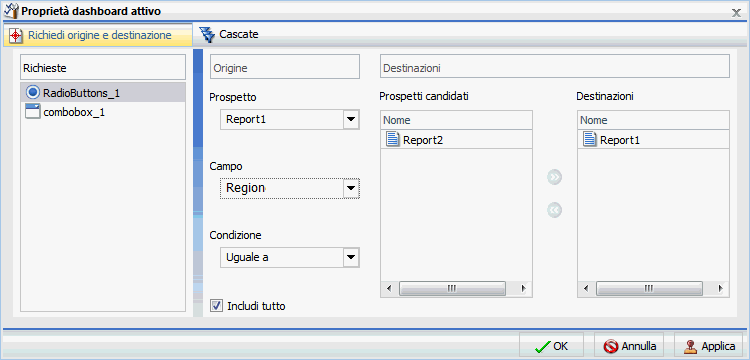Click the Cascate tab funnel icon
Viewport: 750px width, 360px height.
click(207, 34)
